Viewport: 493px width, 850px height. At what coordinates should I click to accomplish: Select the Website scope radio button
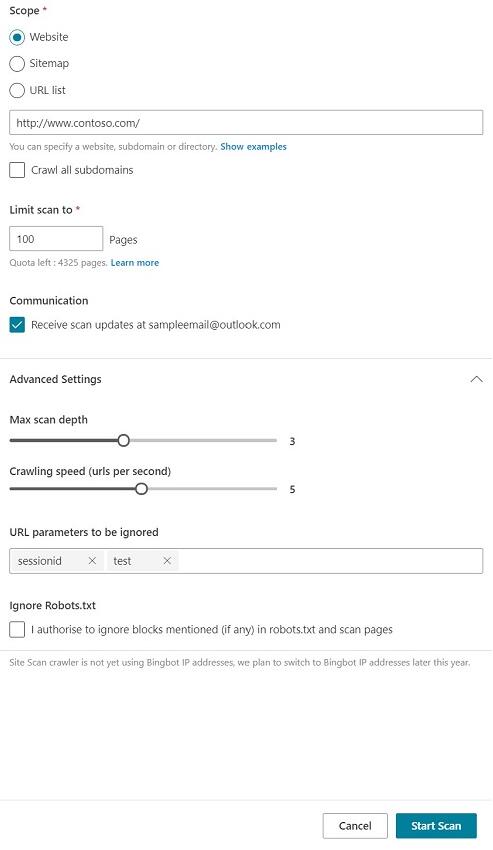point(17,37)
